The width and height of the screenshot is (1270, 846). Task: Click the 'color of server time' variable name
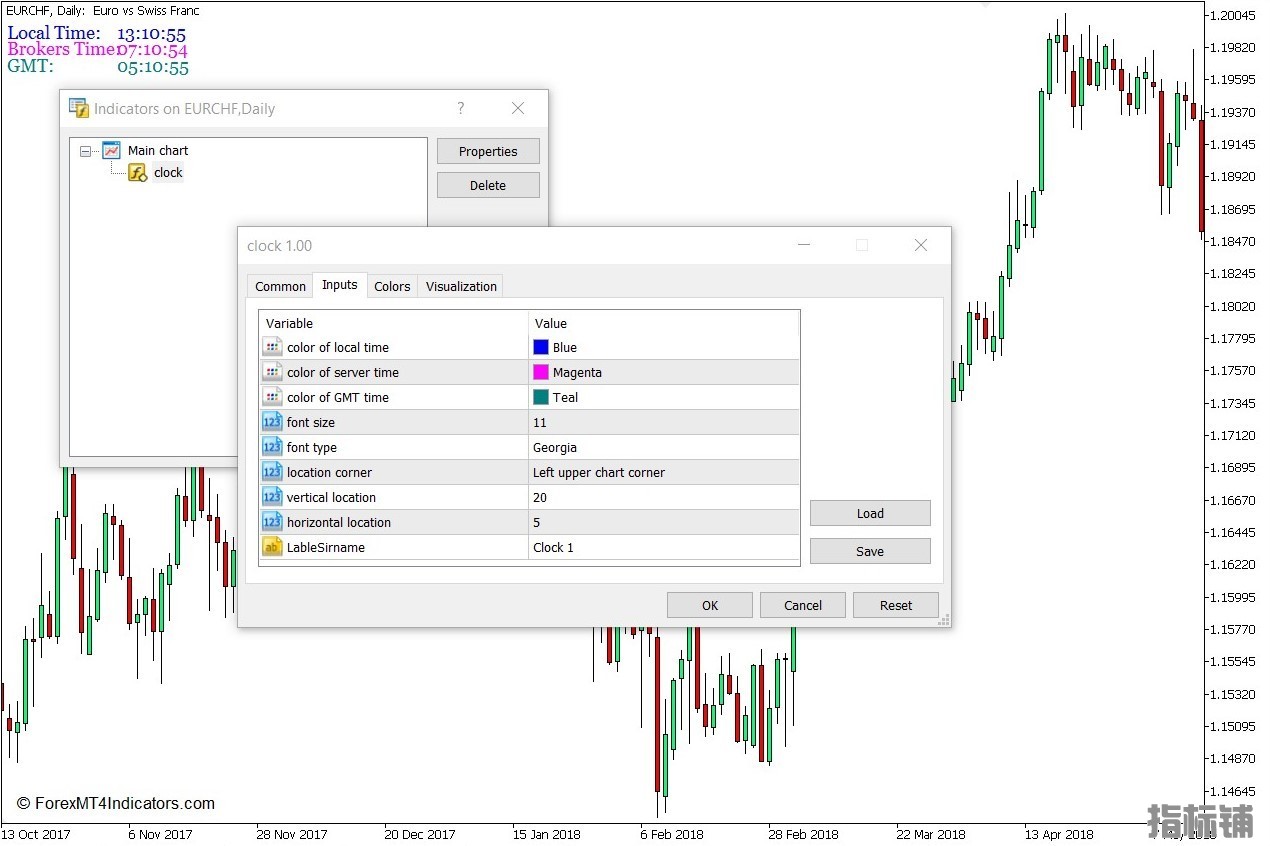point(343,372)
